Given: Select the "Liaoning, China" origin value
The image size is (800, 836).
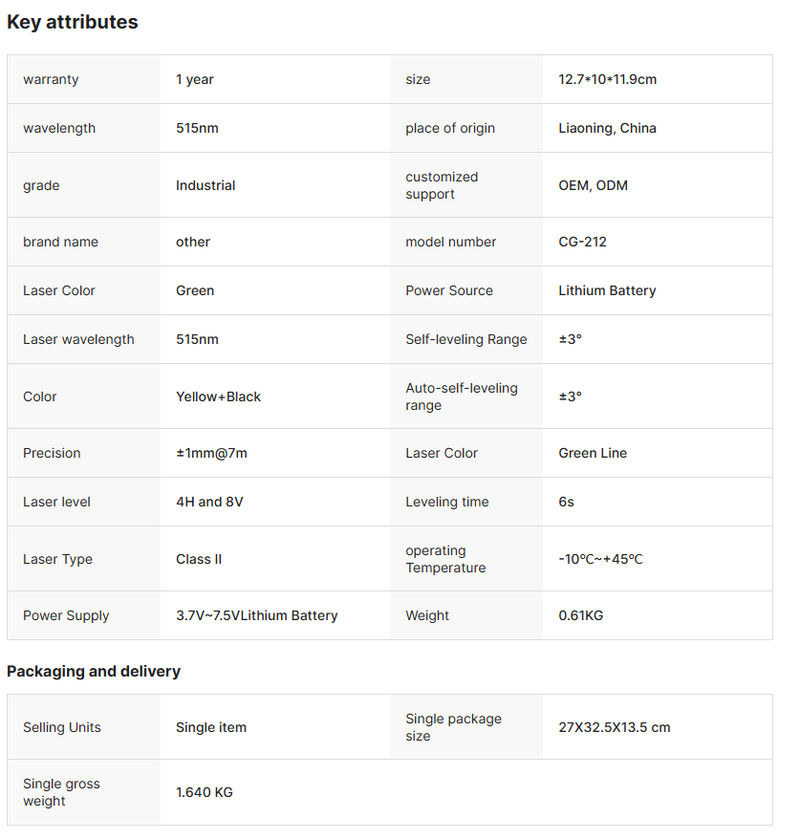Looking at the screenshot, I should click(x=607, y=128).
